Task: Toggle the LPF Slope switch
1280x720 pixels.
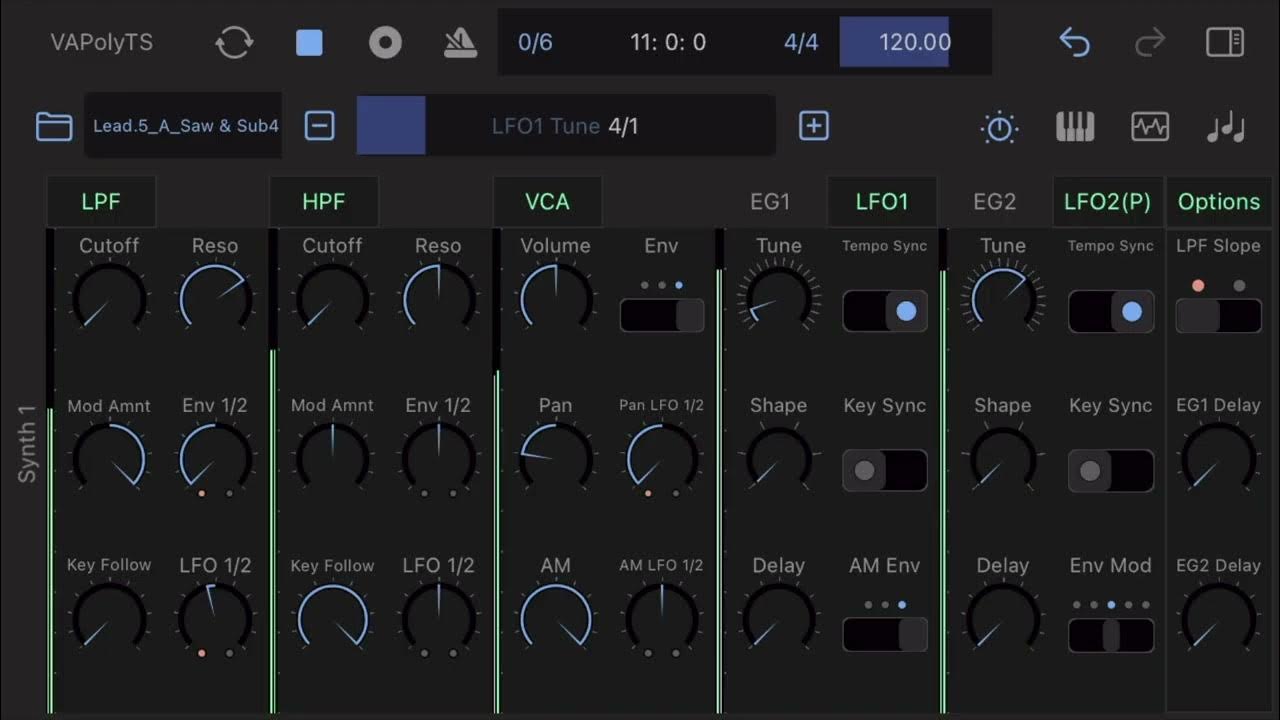Action: 1218,315
